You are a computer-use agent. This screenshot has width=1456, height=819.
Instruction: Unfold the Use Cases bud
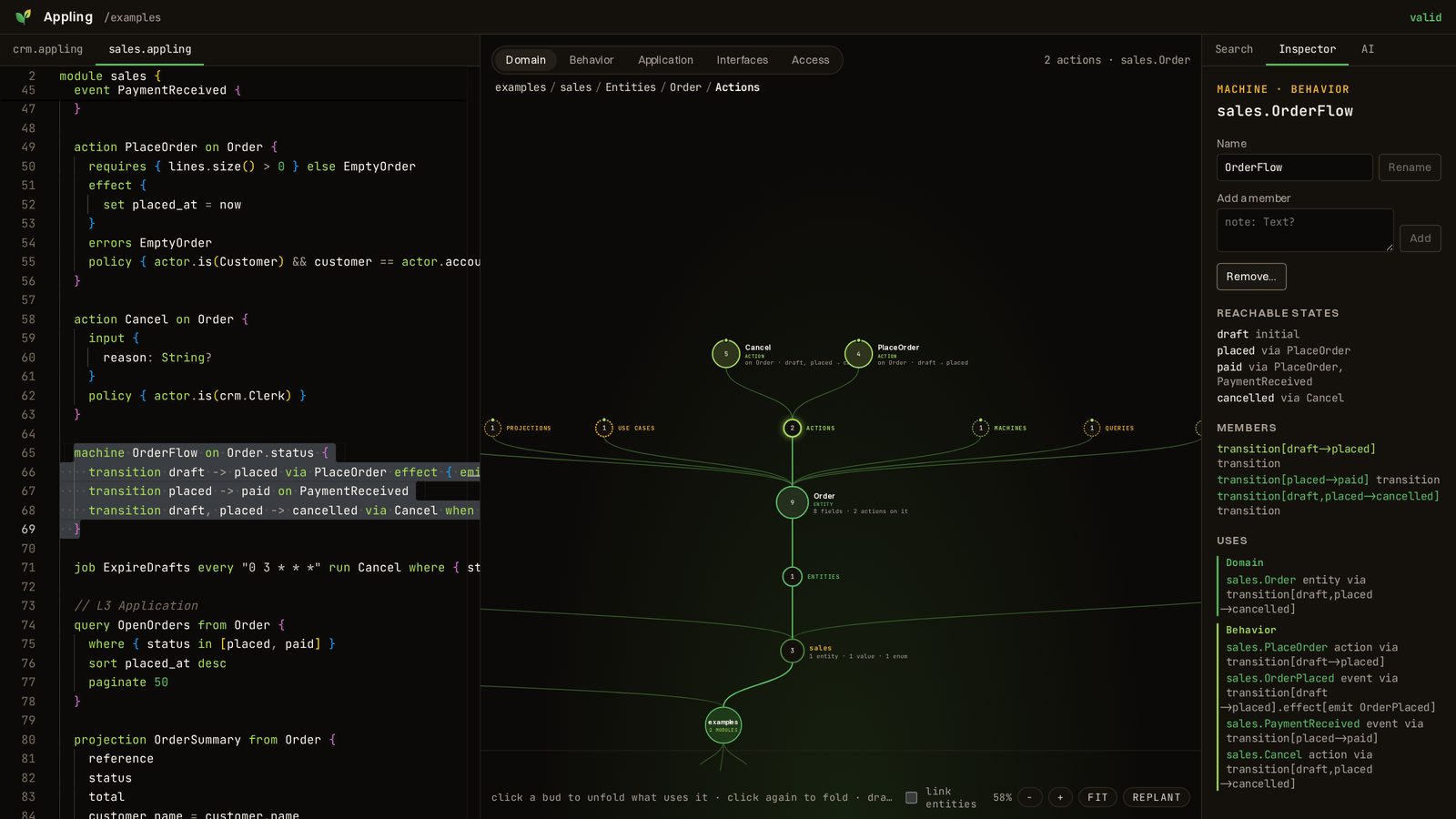point(604,428)
